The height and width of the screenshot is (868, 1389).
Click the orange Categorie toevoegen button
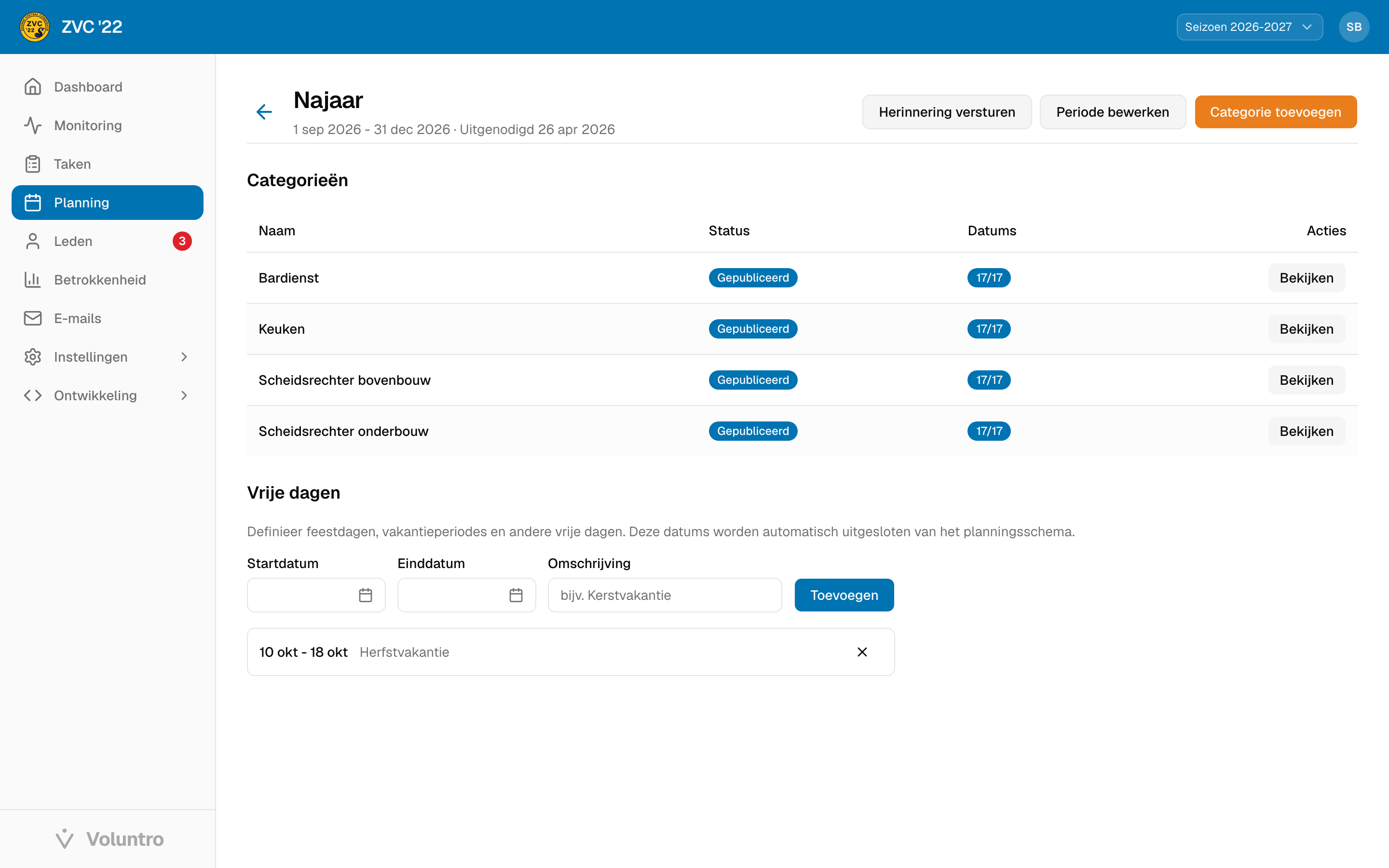[1275, 112]
